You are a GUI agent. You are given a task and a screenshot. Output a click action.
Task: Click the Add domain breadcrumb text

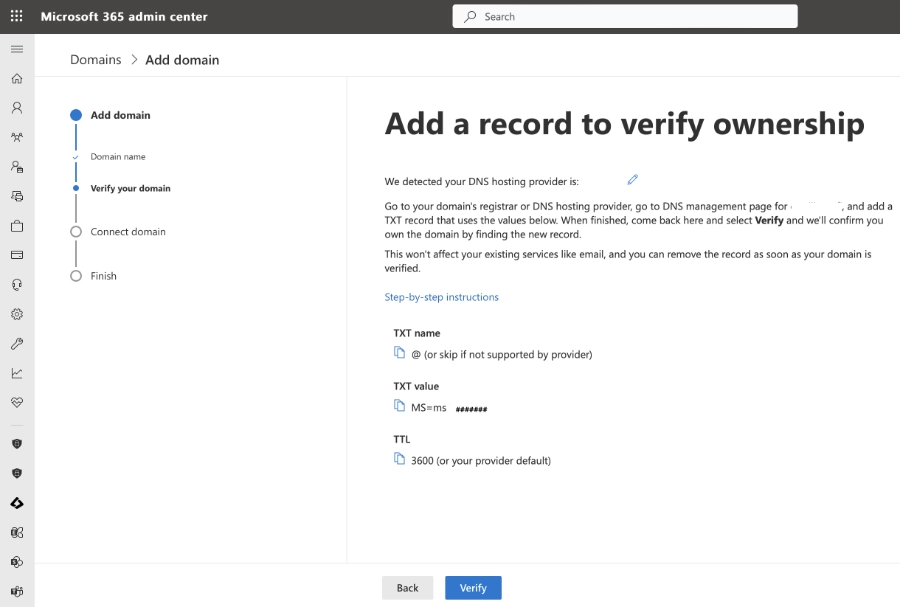182,60
